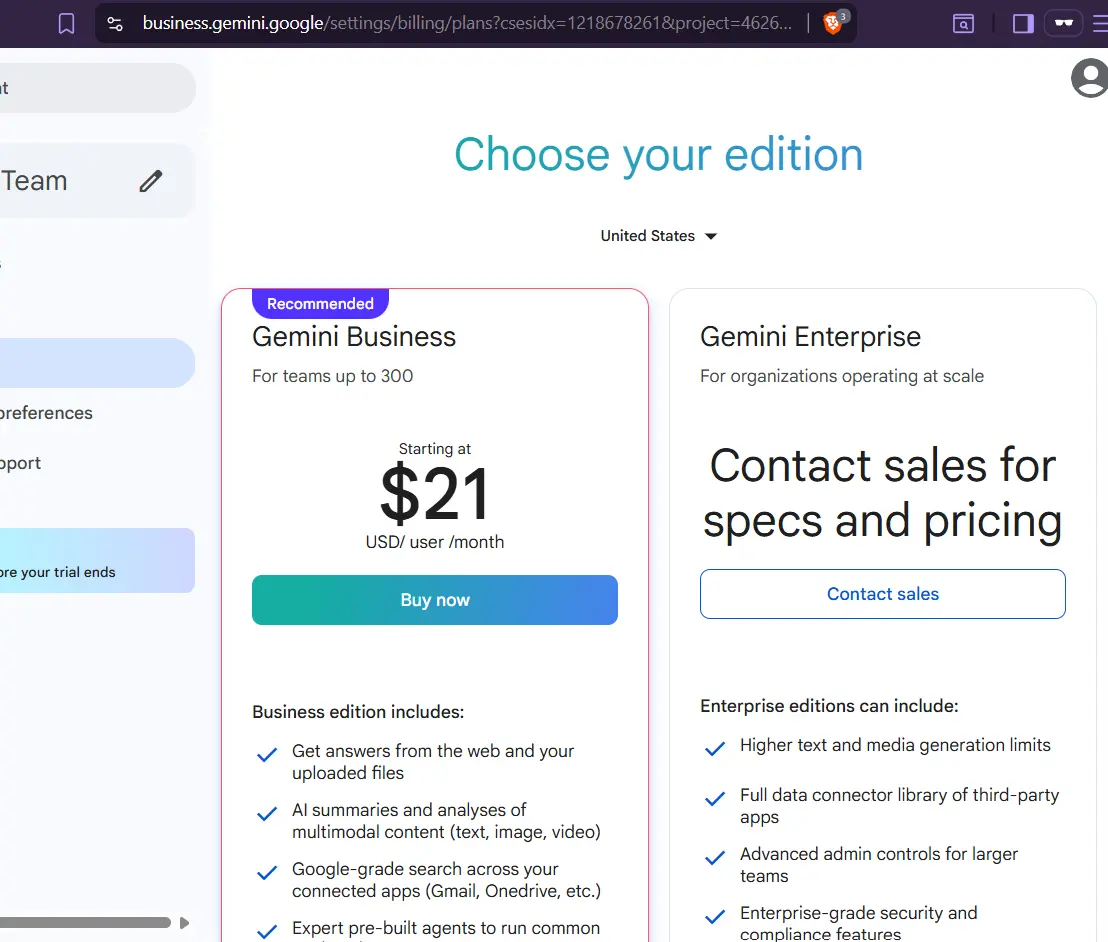
Task: Open the Brave Shields lion icon
Action: pos(833,23)
